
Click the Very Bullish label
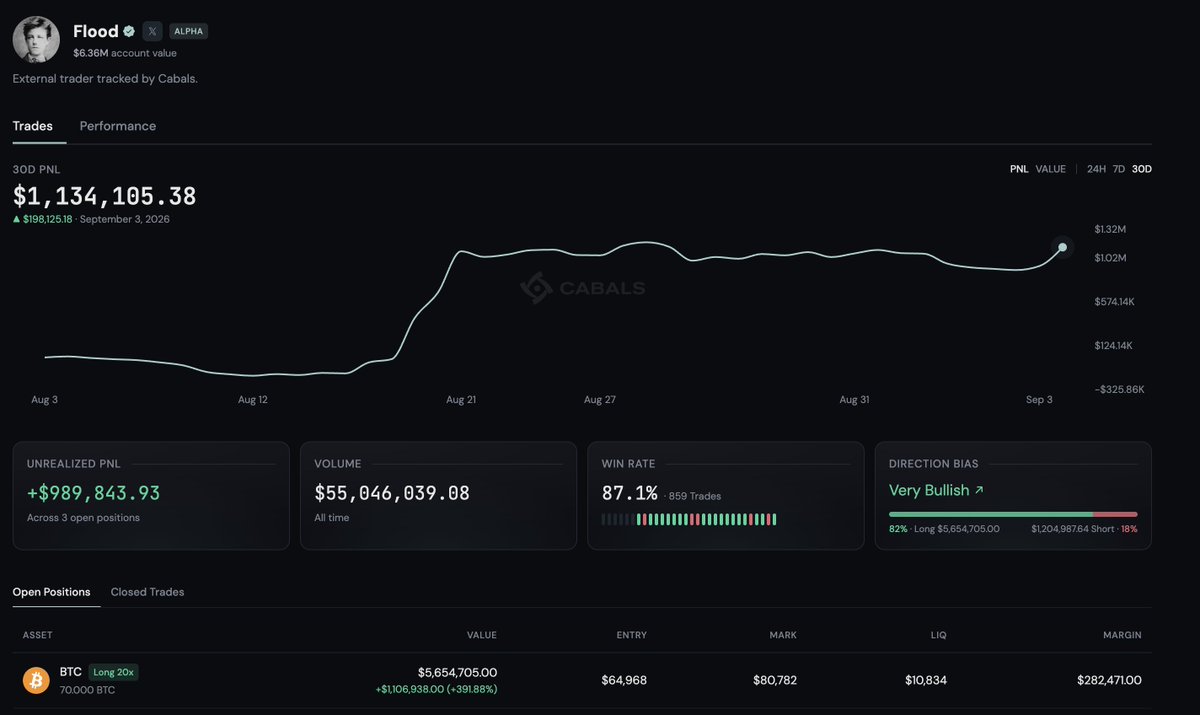pyautogui.click(x=929, y=490)
